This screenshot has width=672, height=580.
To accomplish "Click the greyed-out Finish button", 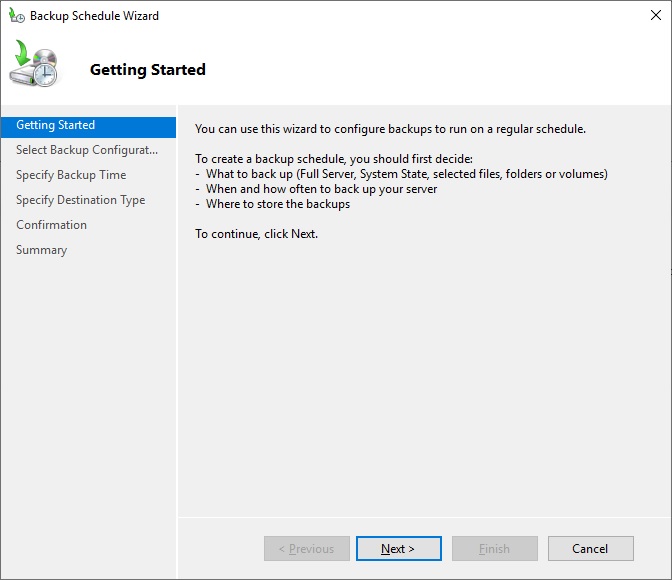I will click(495, 548).
